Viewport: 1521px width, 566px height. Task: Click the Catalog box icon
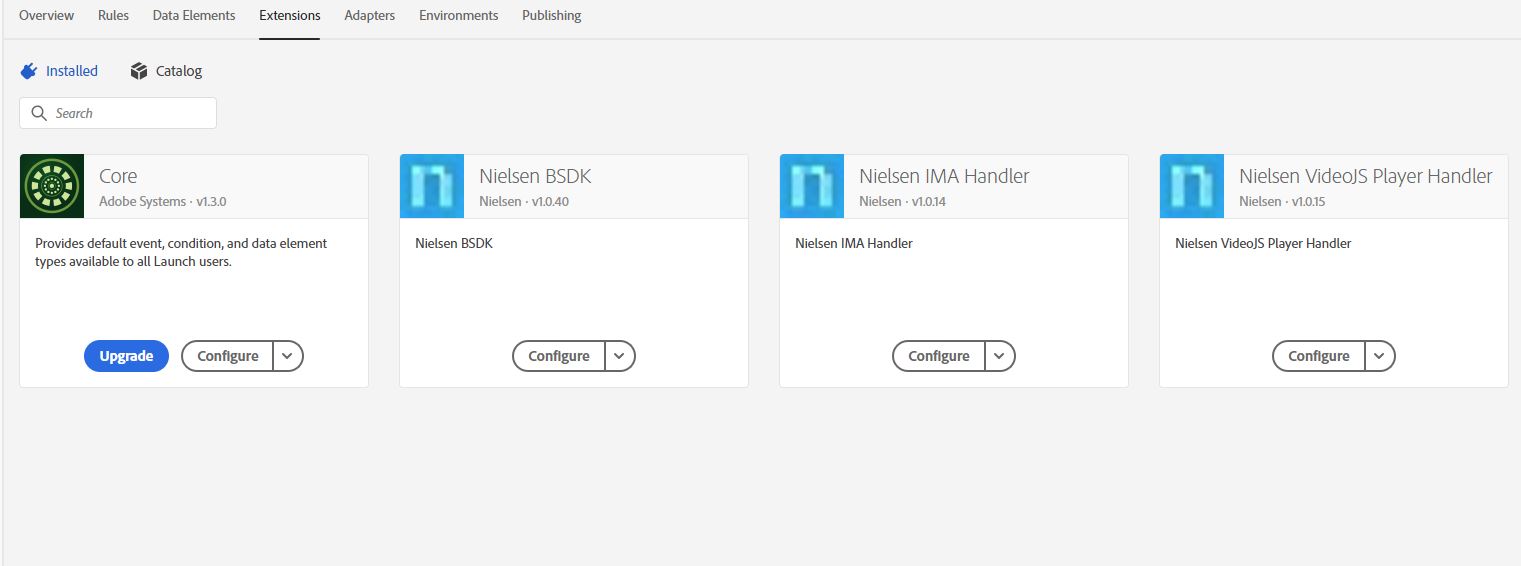click(139, 71)
